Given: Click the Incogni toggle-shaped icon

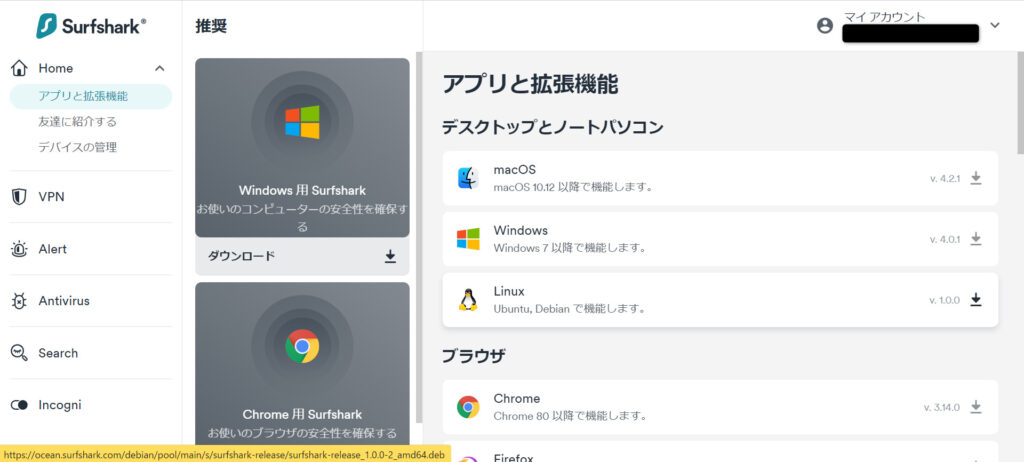Looking at the screenshot, I should coord(20,405).
